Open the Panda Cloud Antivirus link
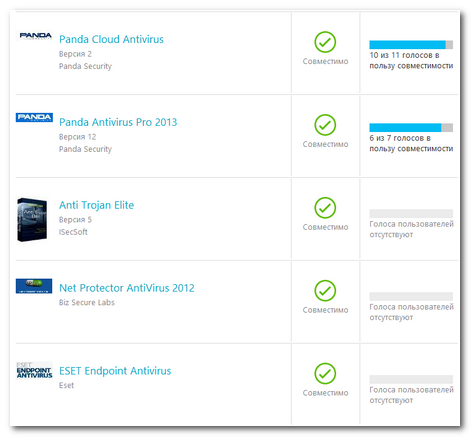This screenshot has width=471, height=437. [111, 39]
